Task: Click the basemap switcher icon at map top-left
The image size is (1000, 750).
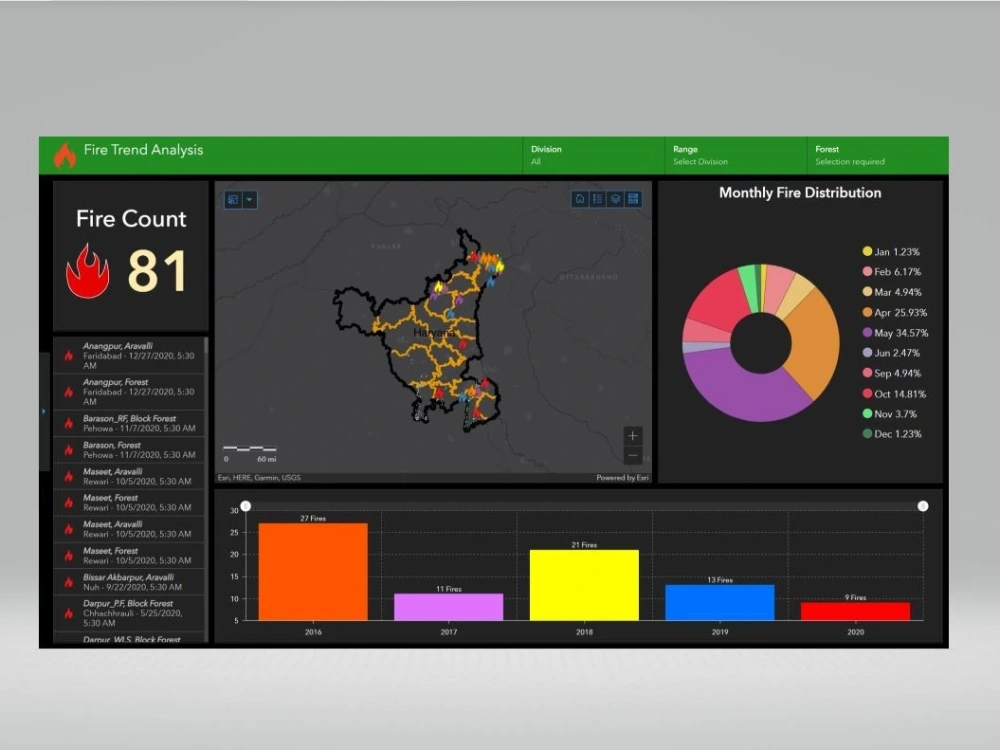Action: [232, 199]
